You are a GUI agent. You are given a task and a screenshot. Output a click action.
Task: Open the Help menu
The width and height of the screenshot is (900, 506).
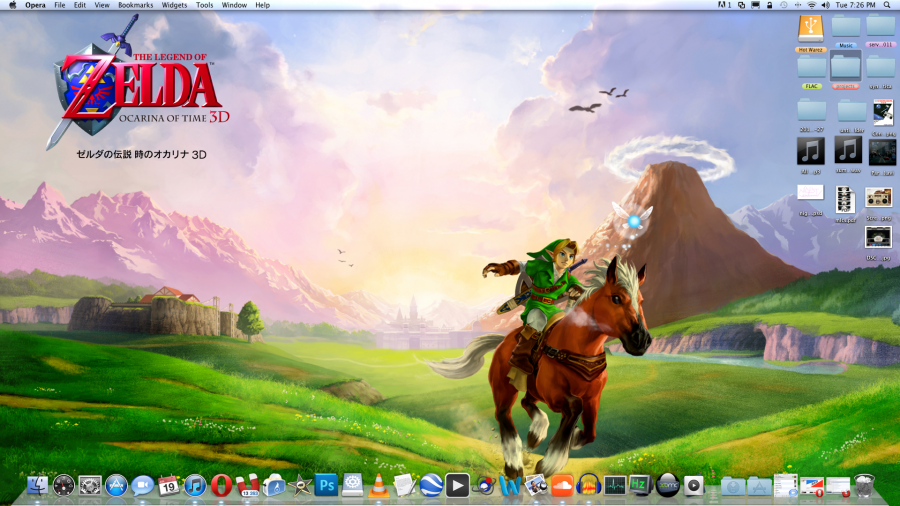(262, 5)
